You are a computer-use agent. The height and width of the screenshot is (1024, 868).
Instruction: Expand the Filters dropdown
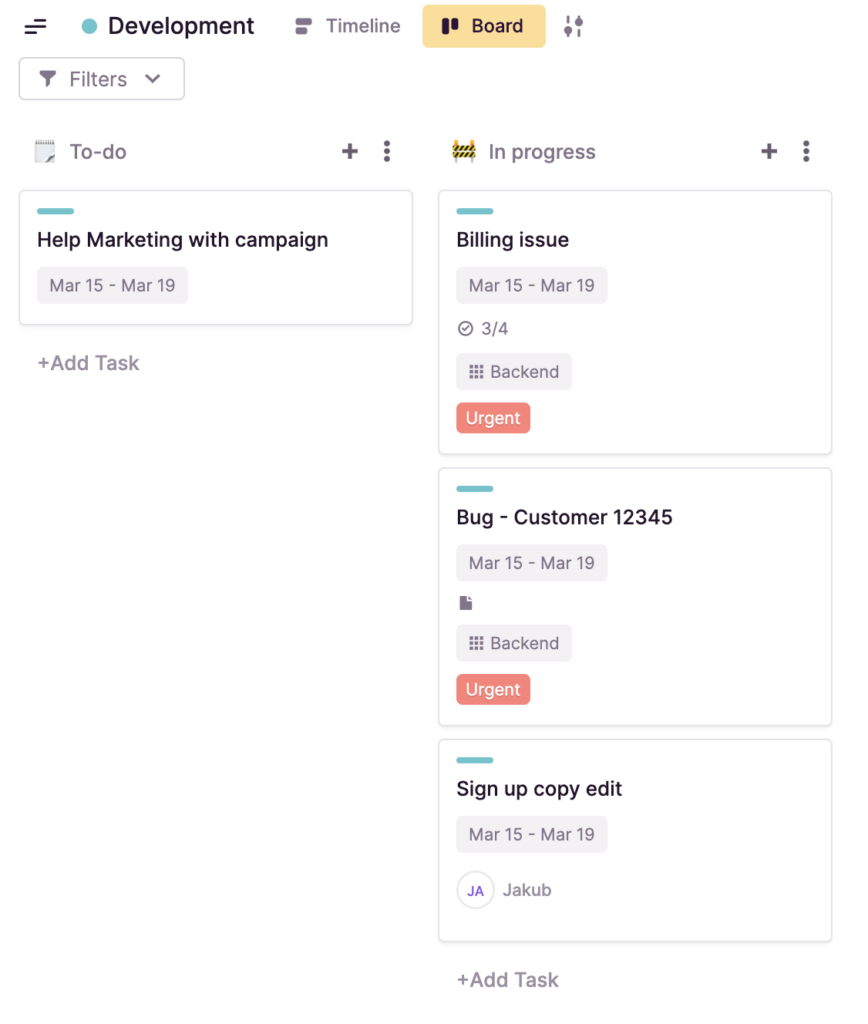101,79
